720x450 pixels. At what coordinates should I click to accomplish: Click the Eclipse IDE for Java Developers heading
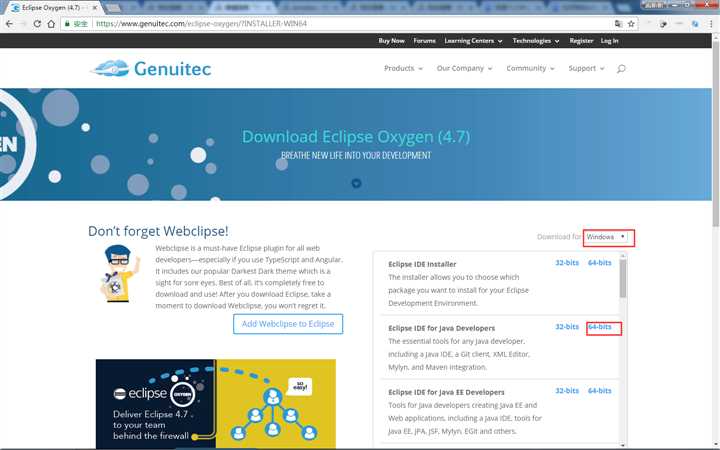[x=441, y=328]
